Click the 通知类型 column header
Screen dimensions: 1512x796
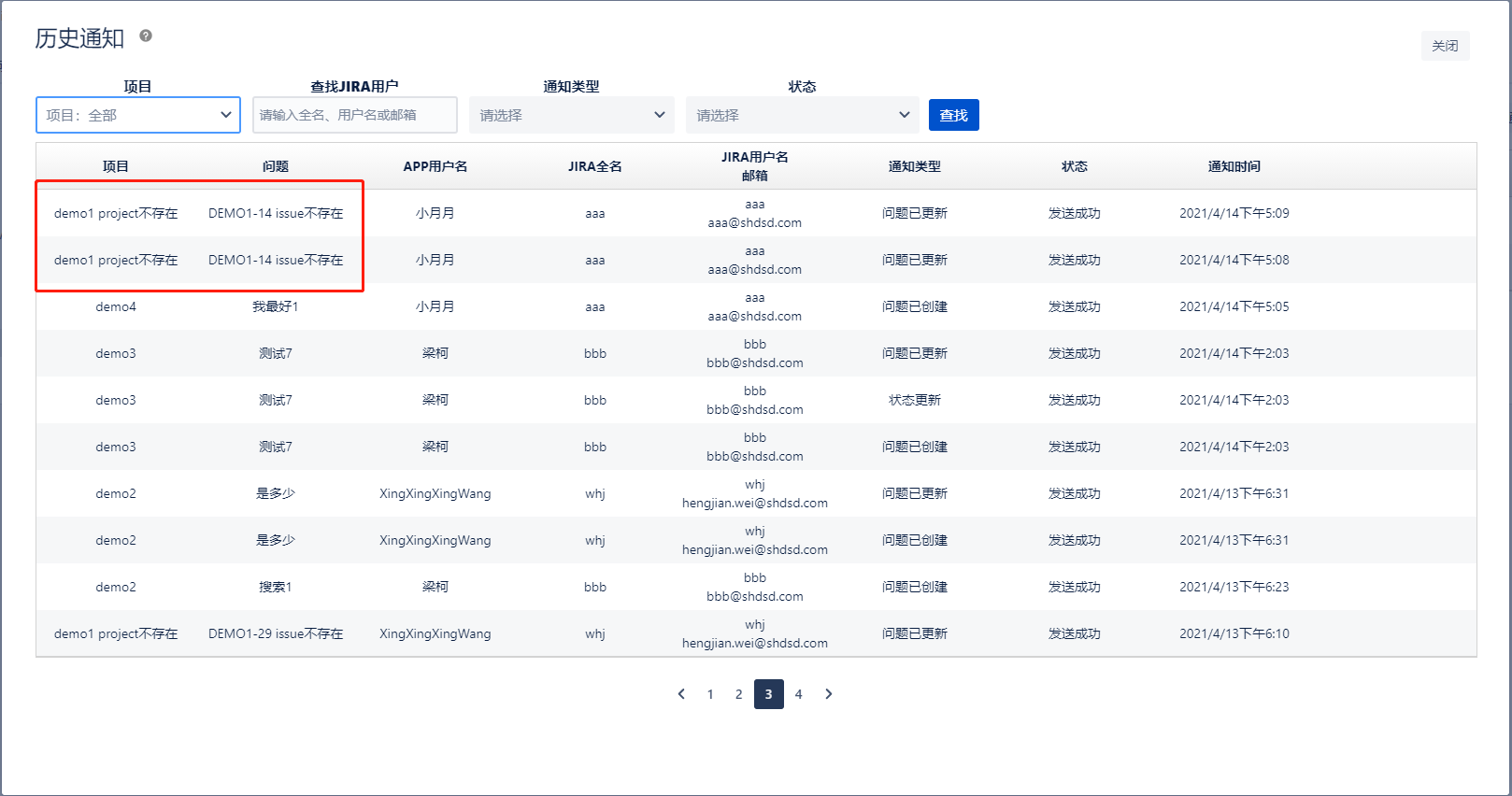(x=914, y=166)
